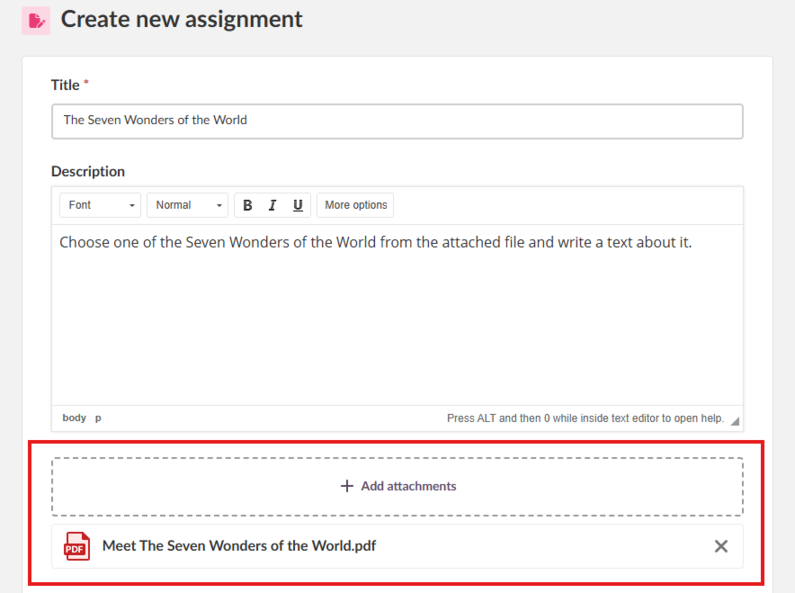Click the Create new assignment heading
Screen dimensions: 795x593
tap(182, 19)
